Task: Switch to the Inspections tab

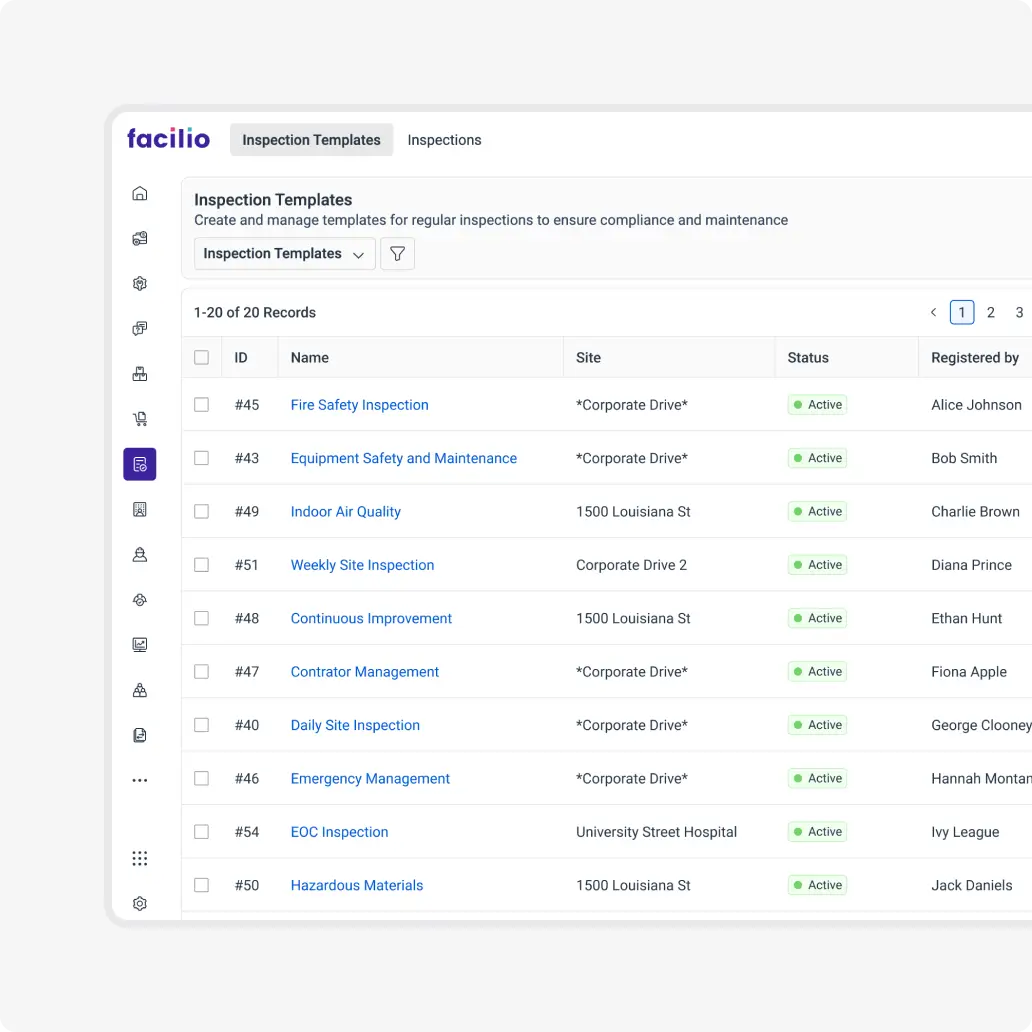Action: [x=444, y=140]
